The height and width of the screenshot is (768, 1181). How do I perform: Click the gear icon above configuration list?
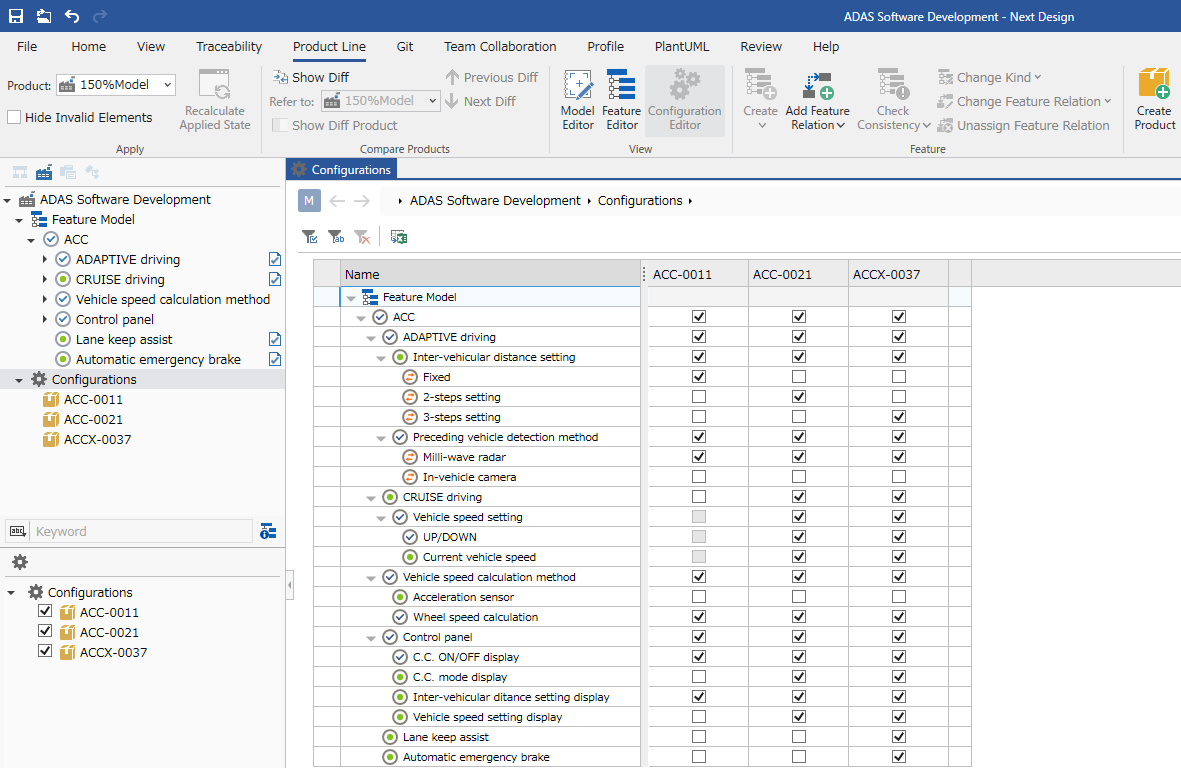(20, 562)
